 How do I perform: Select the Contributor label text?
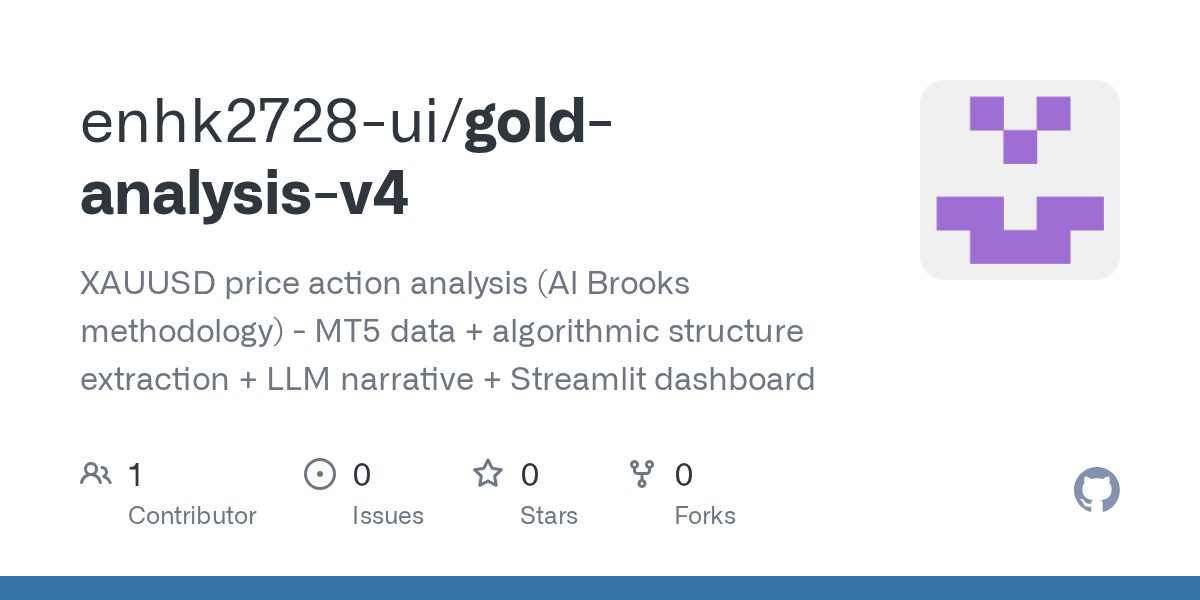(x=192, y=516)
